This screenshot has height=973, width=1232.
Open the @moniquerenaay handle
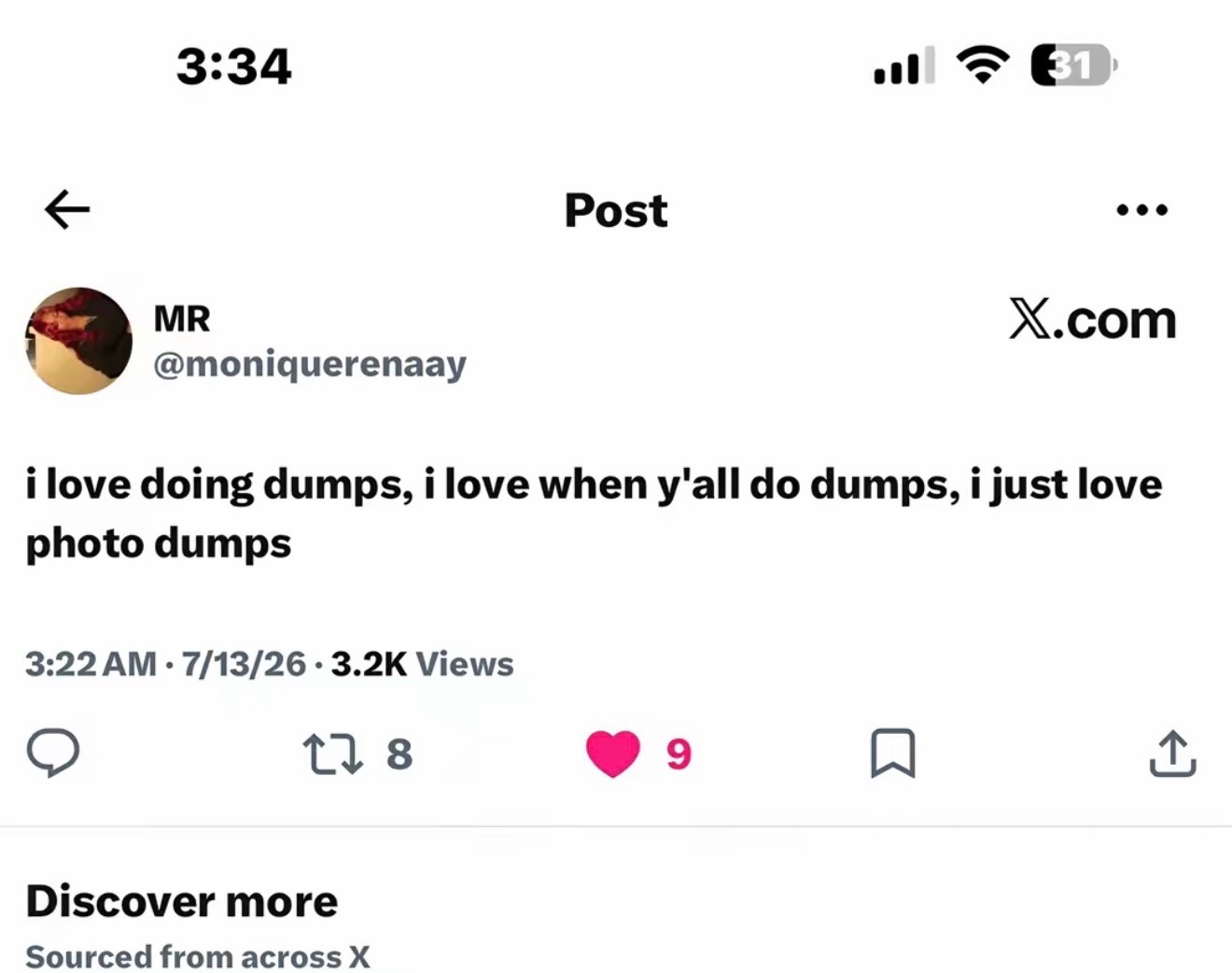click(310, 364)
